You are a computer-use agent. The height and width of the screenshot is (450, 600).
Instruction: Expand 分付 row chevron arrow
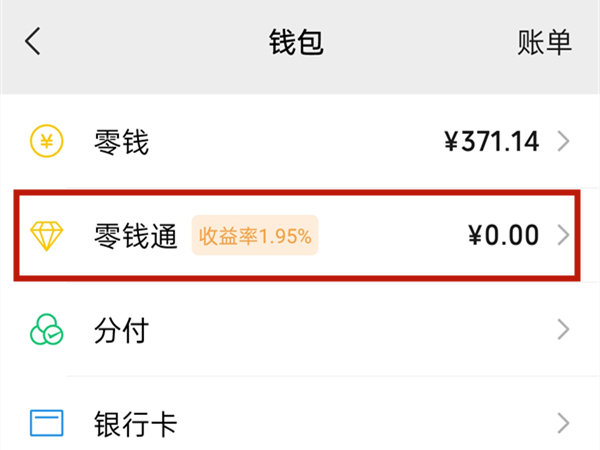(563, 329)
